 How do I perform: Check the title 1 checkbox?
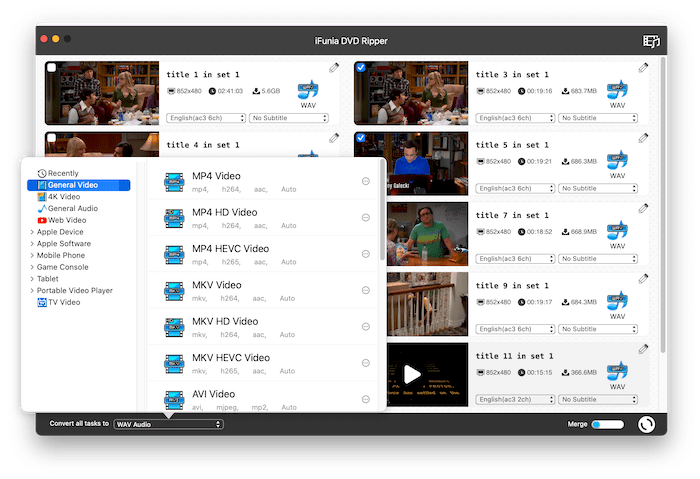tap(52, 68)
